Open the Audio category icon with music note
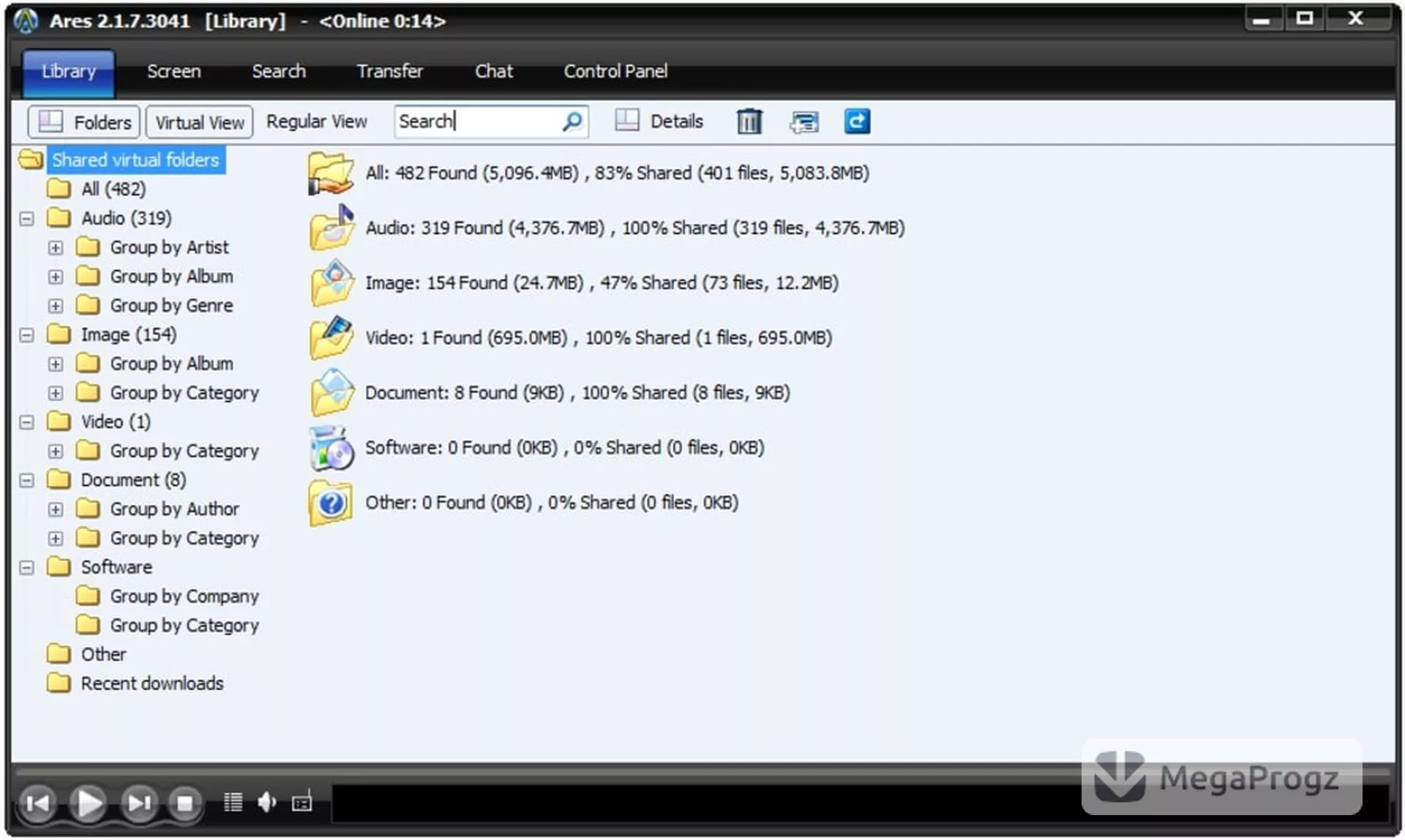The height and width of the screenshot is (840, 1405). tap(331, 228)
